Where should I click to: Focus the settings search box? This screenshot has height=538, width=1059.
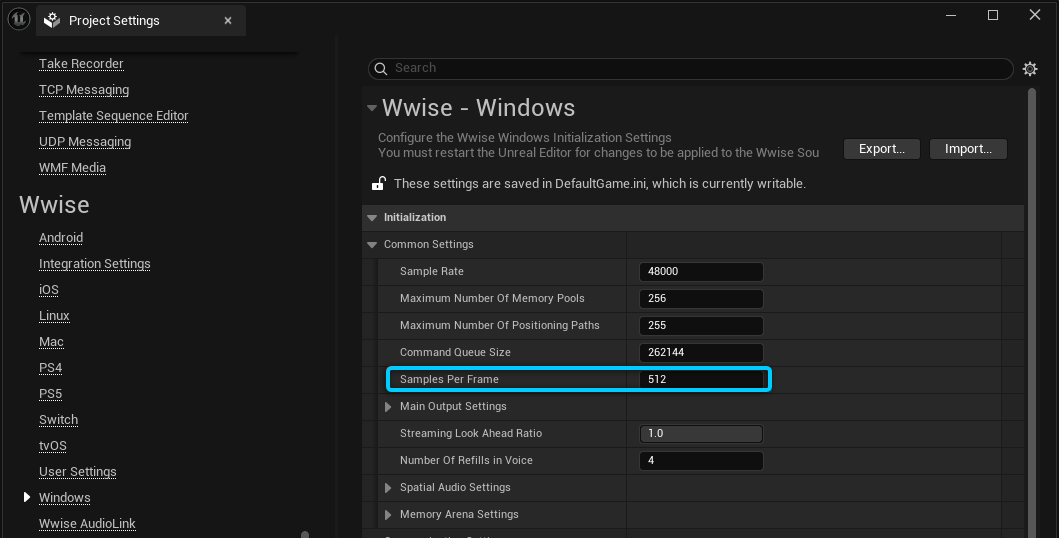[x=690, y=68]
